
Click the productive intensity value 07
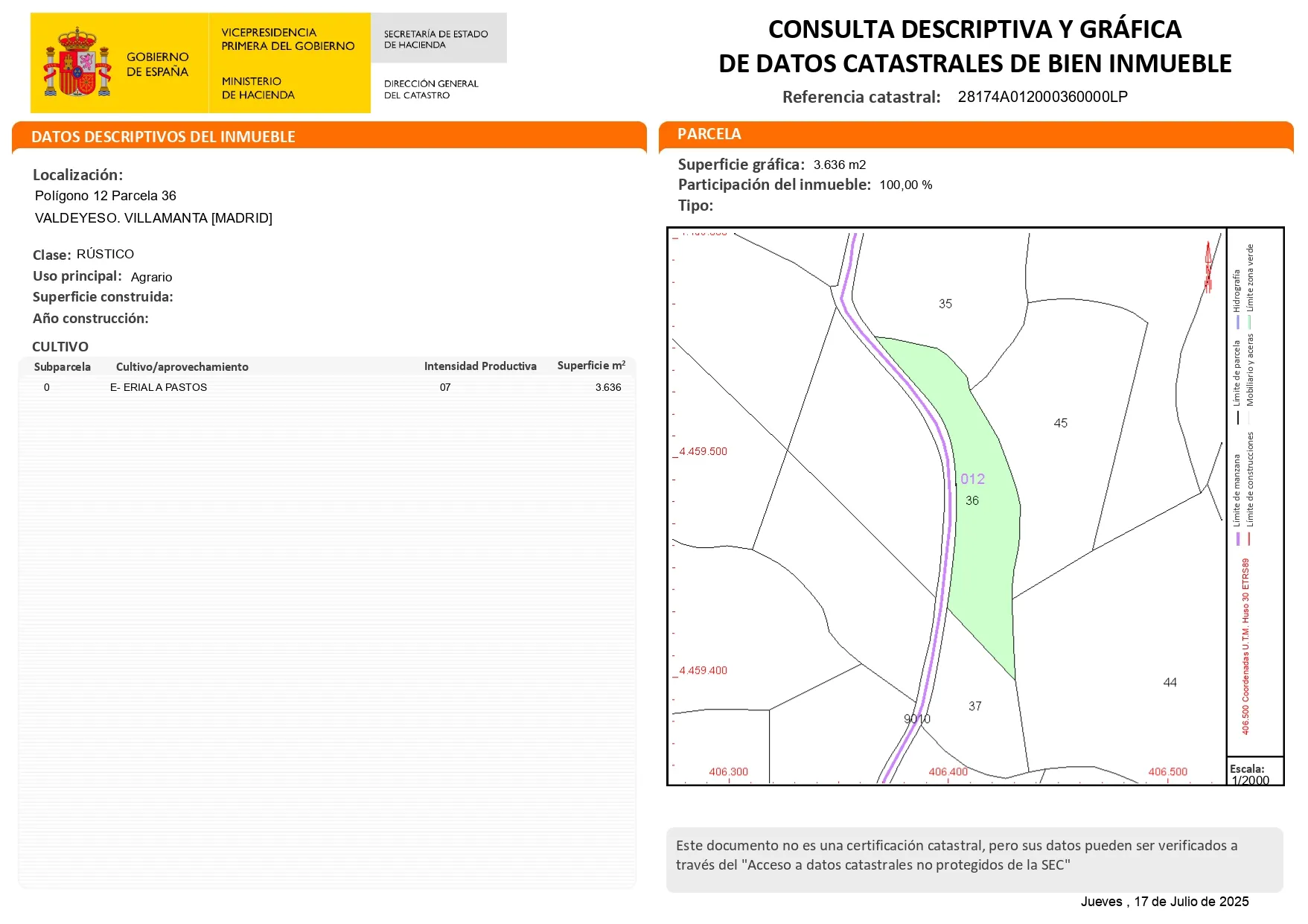(445, 387)
